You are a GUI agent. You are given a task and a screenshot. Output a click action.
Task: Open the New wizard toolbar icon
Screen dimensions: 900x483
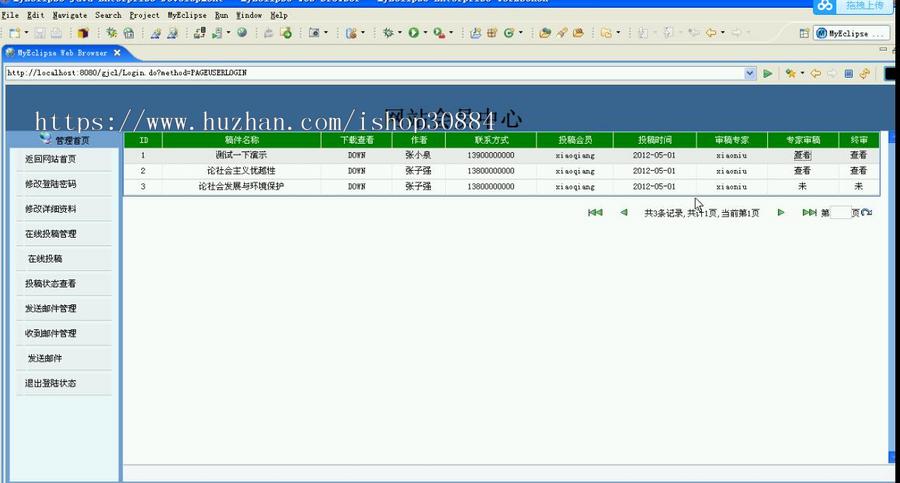pyautogui.click(x=14, y=33)
